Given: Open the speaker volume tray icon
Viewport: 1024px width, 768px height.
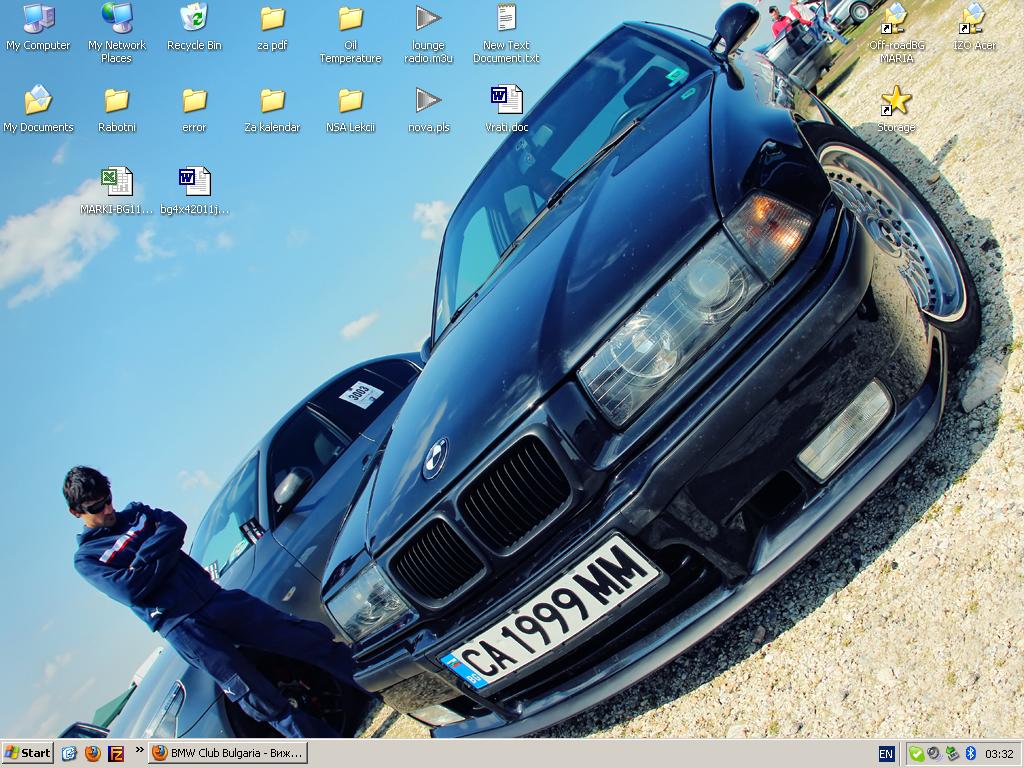Looking at the screenshot, I should click(x=935, y=754).
